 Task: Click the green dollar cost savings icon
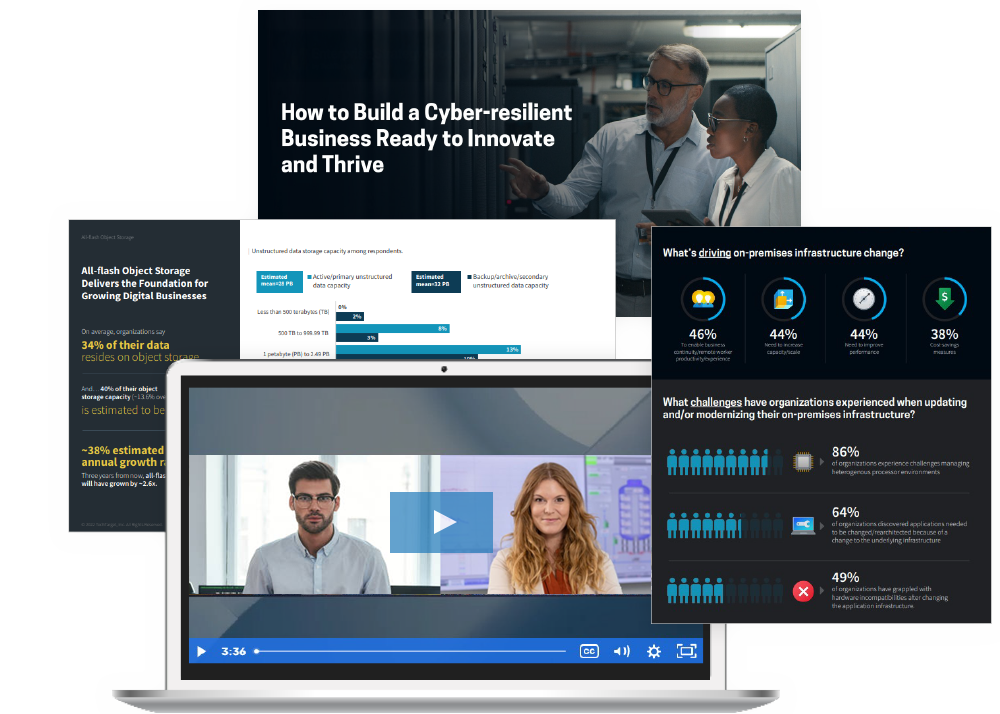(x=944, y=298)
